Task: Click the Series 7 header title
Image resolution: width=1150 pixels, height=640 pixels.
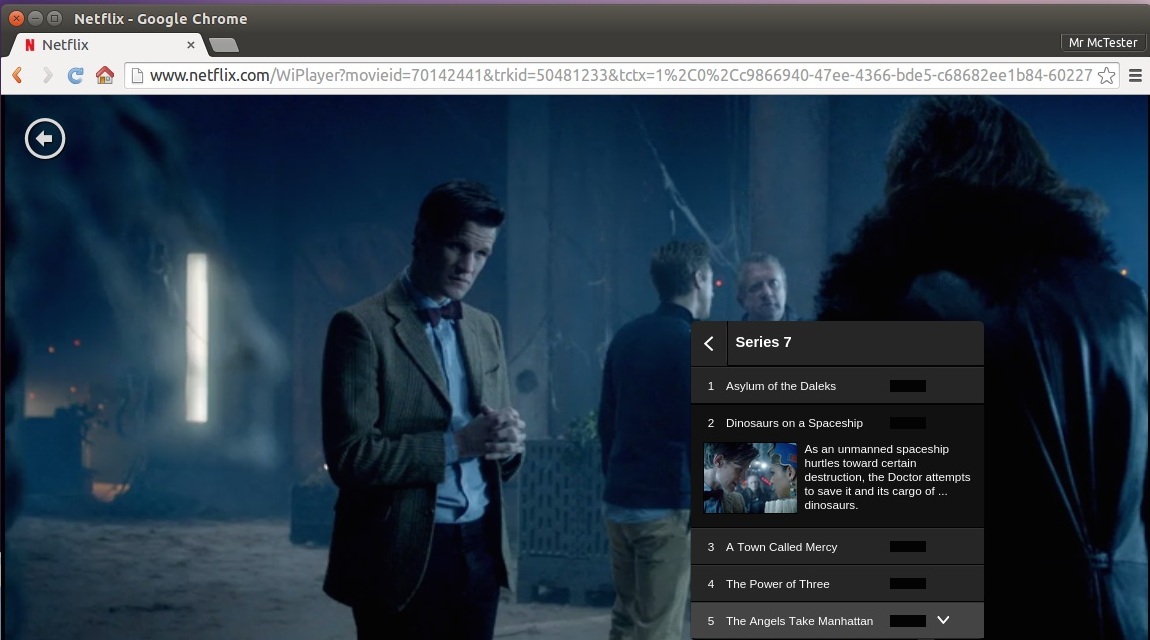Action: [x=763, y=342]
